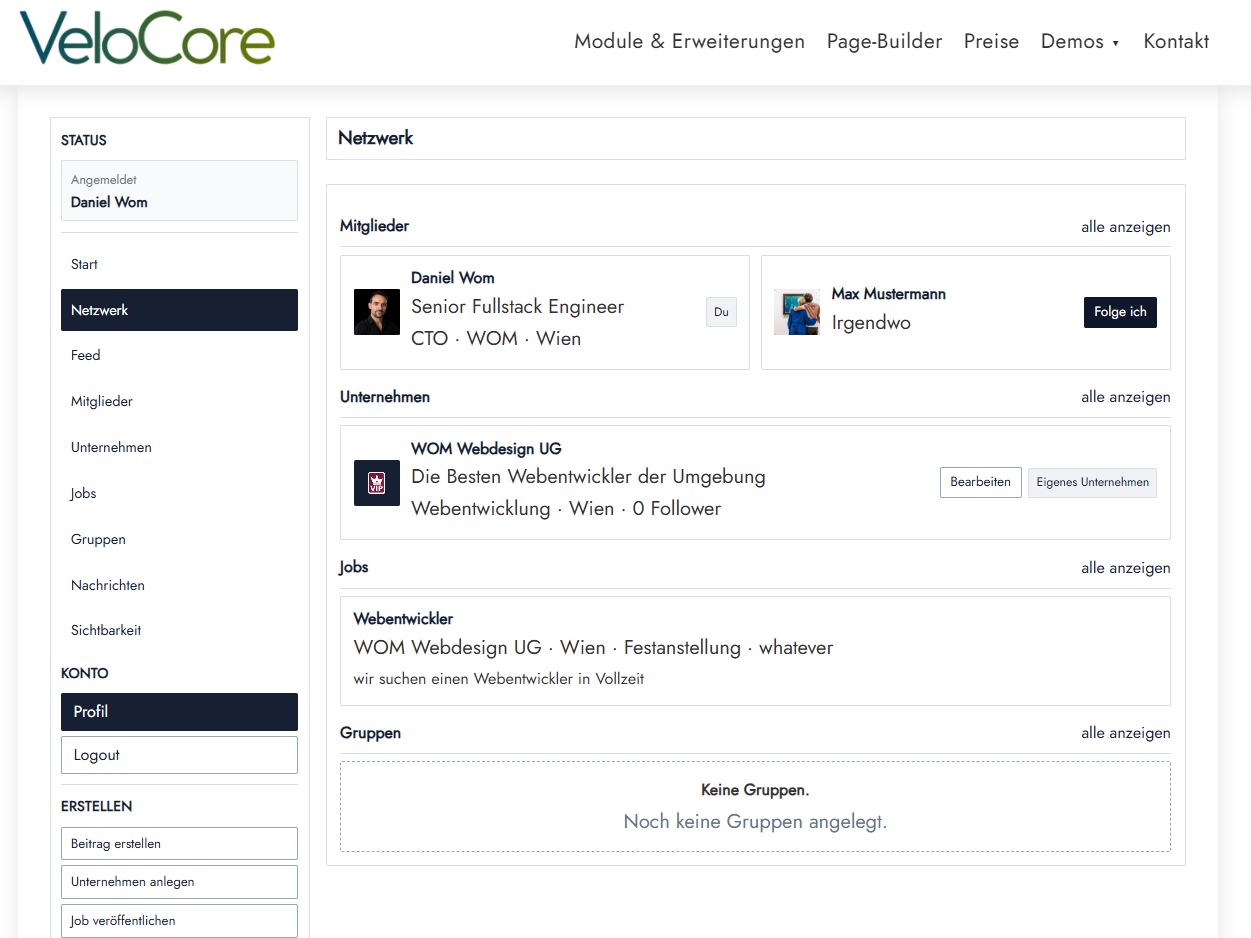Open Daniel Wom's avatar photo

(377, 312)
